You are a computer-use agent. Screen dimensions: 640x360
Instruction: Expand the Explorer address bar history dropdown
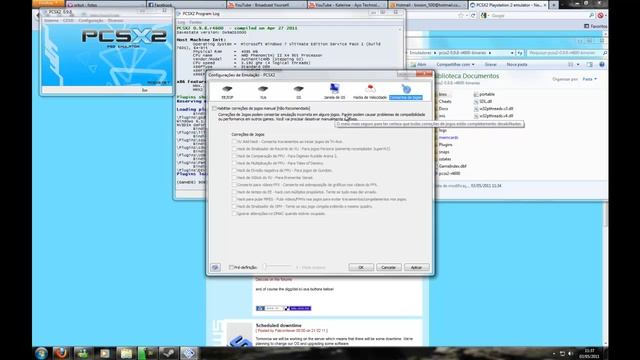511,53
